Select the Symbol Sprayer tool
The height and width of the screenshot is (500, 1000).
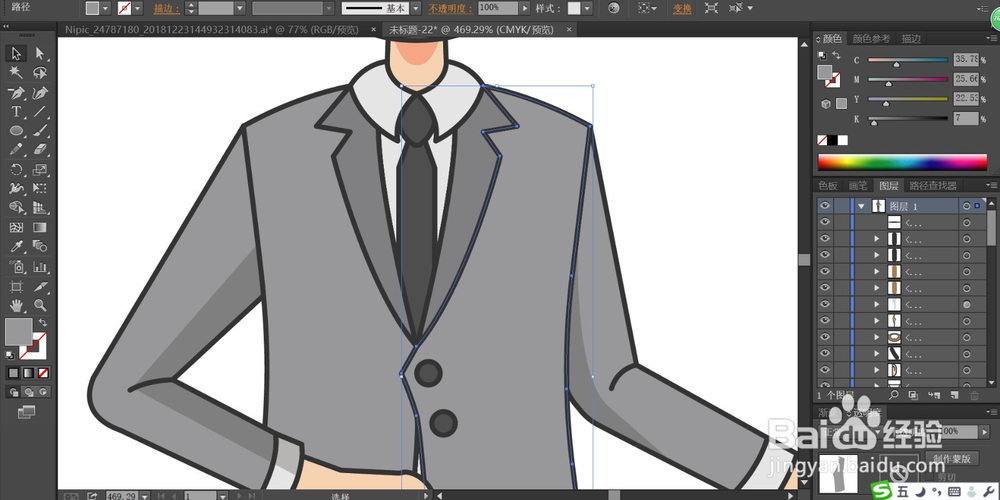[16, 267]
